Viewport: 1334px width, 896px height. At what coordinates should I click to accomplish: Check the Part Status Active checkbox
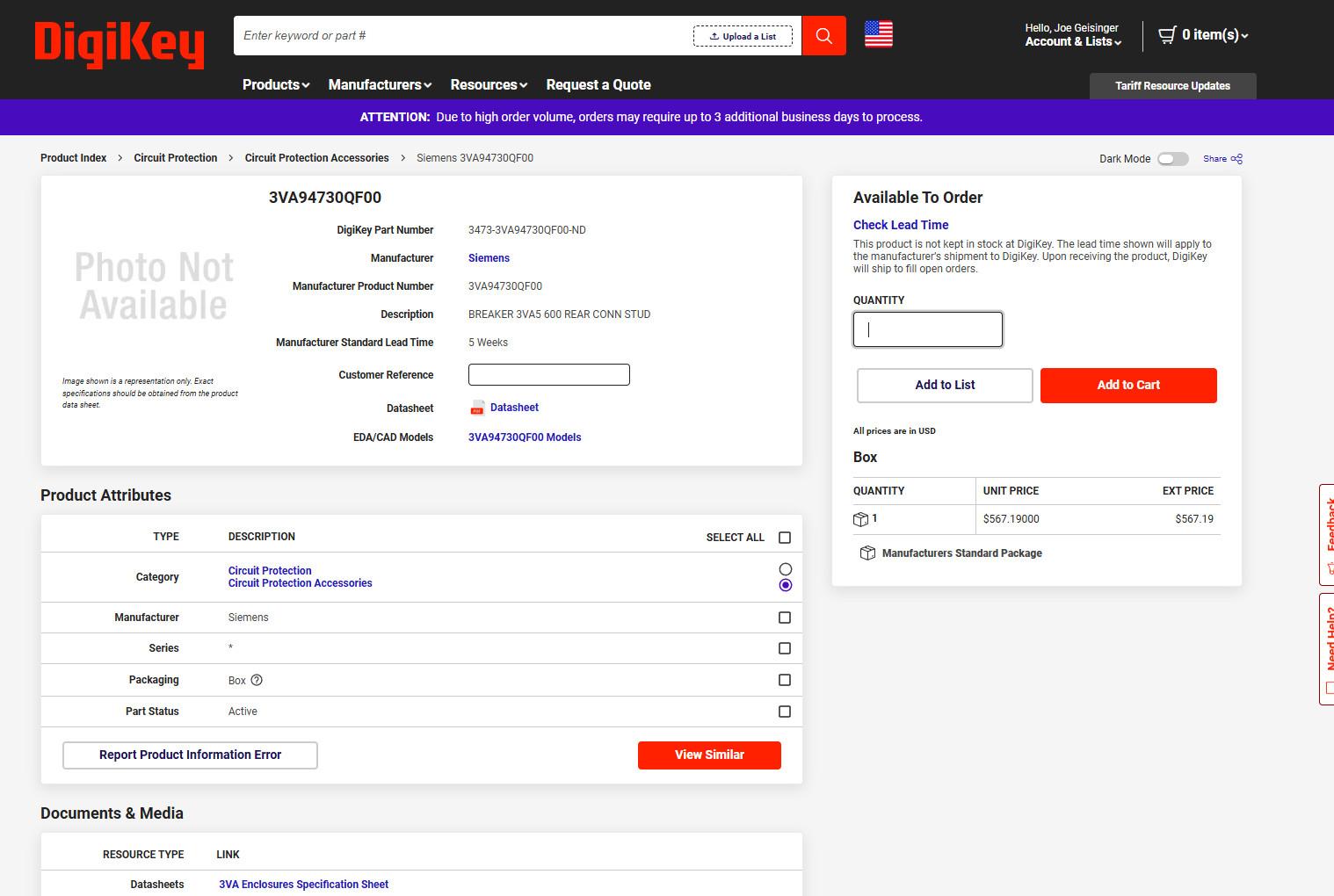(x=785, y=712)
